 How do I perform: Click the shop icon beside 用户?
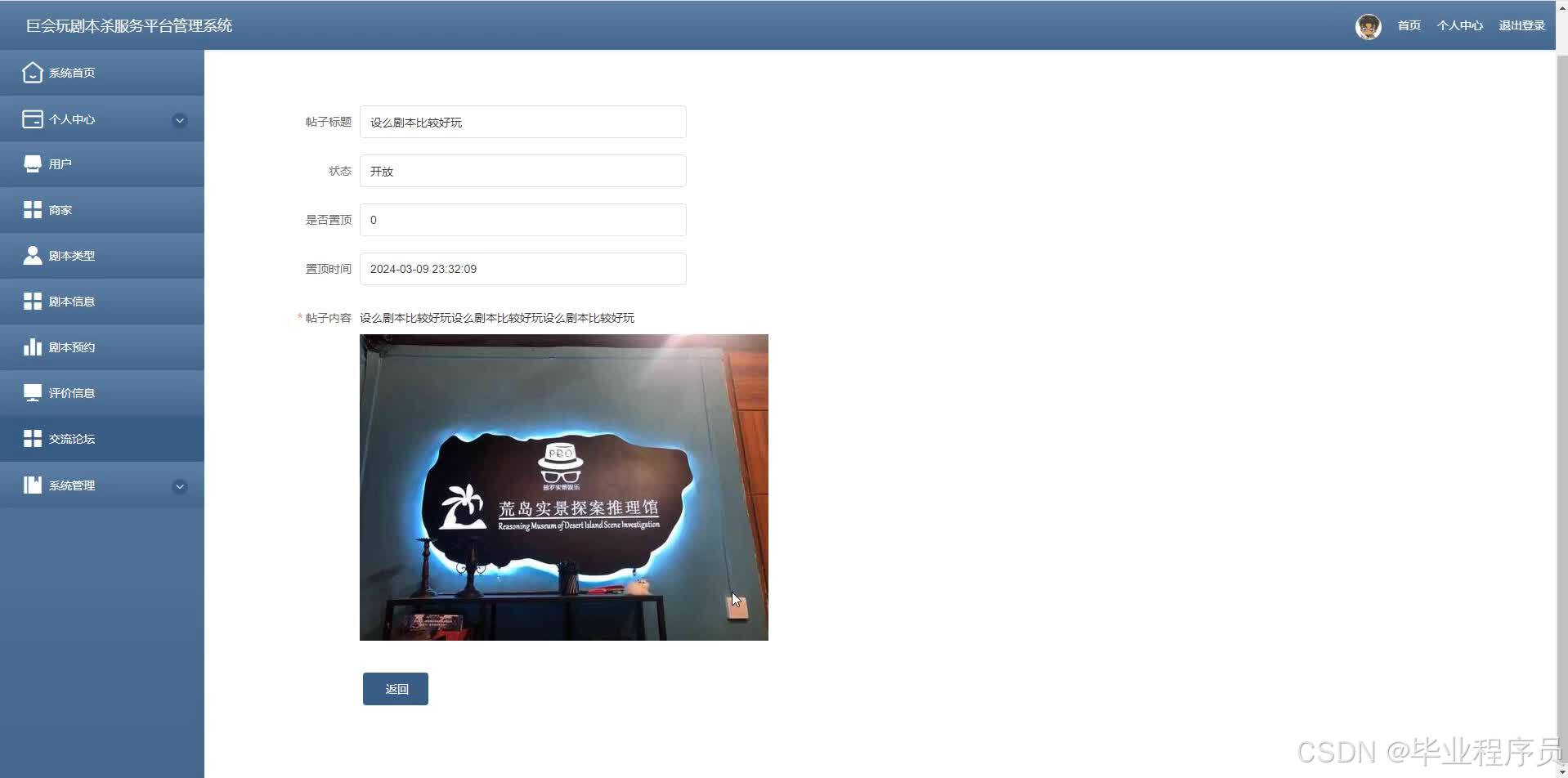point(32,164)
